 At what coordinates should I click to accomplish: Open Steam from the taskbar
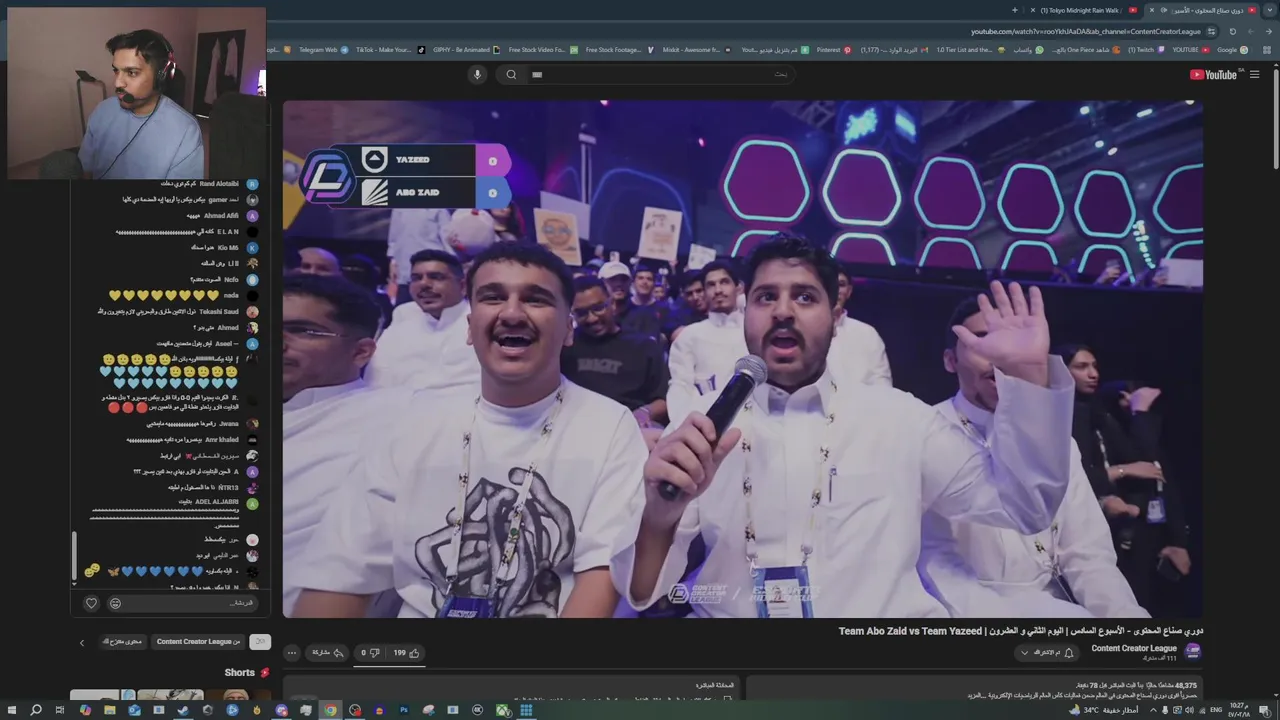[x=183, y=710]
